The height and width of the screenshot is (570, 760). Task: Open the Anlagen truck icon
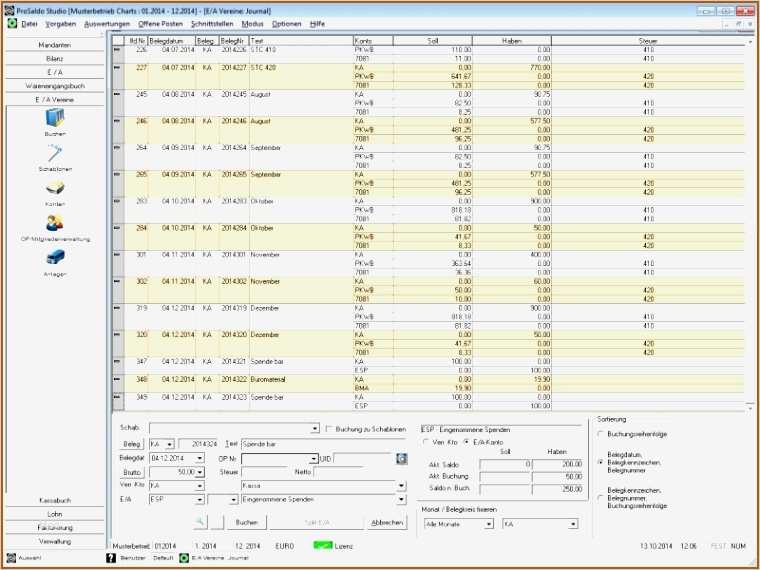(x=55, y=257)
